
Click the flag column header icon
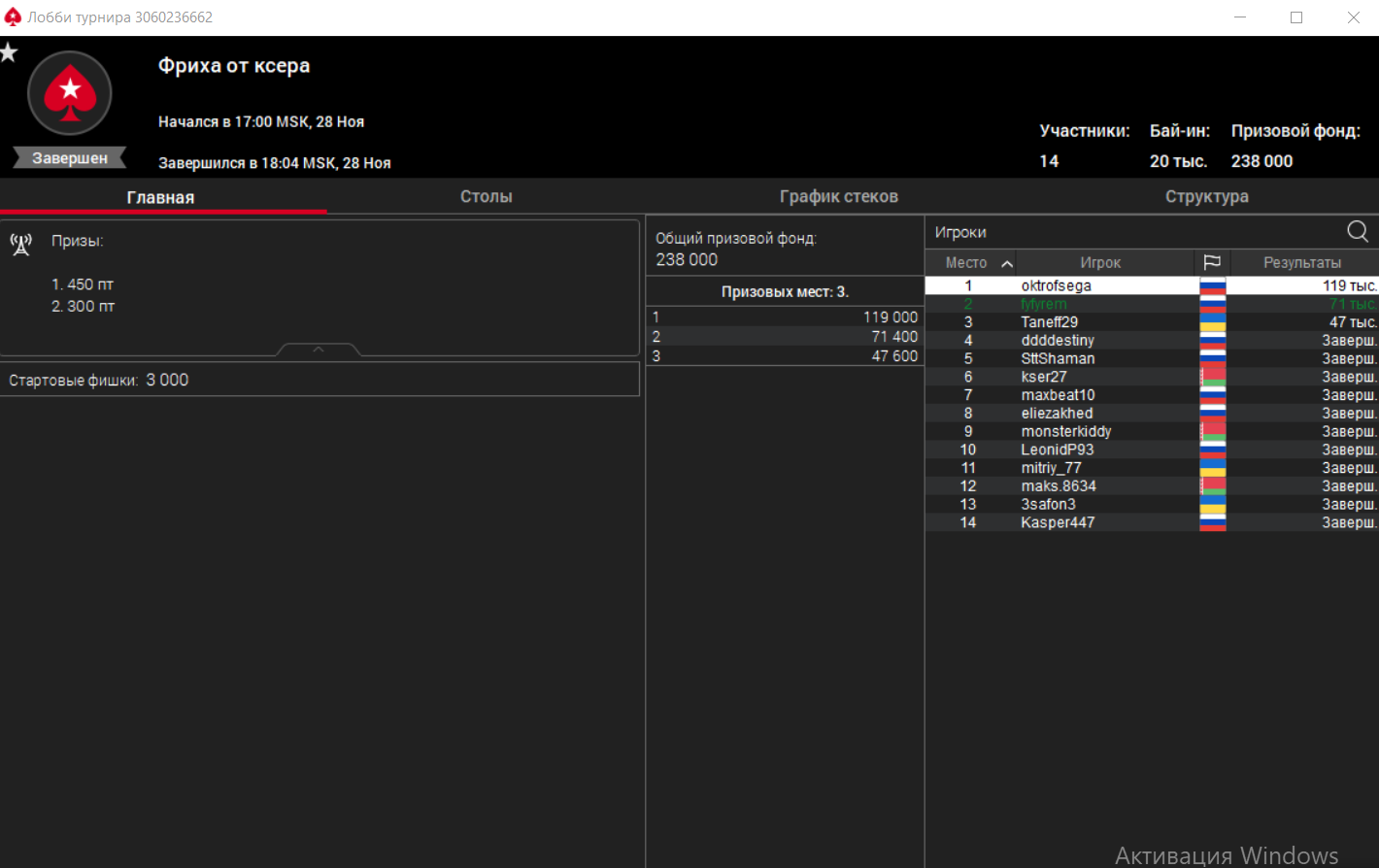1212,262
